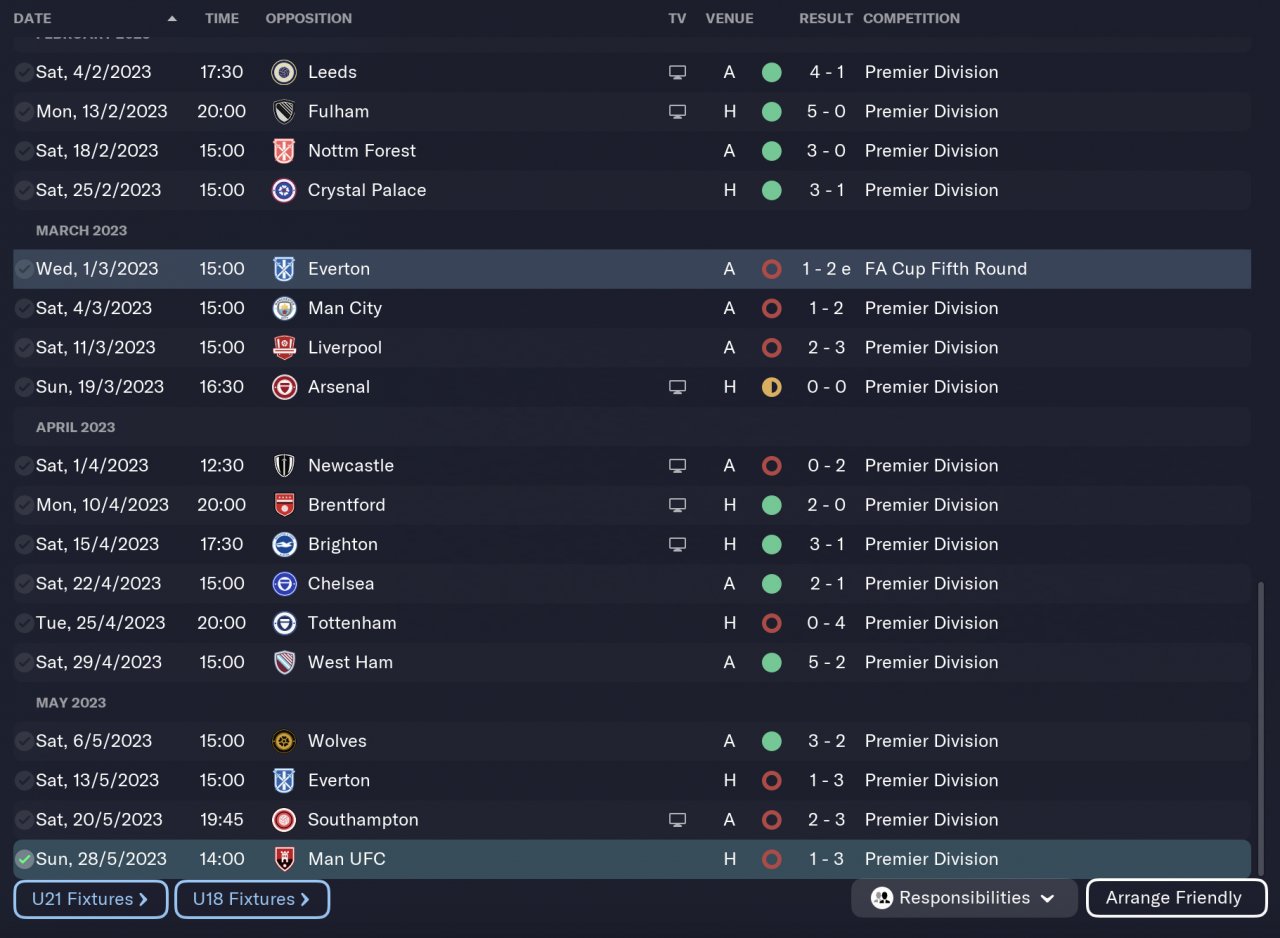Viewport: 1280px width, 938px height.
Task: Toggle the checkmark beside Brentford fixture
Action: (x=24, y=505)
